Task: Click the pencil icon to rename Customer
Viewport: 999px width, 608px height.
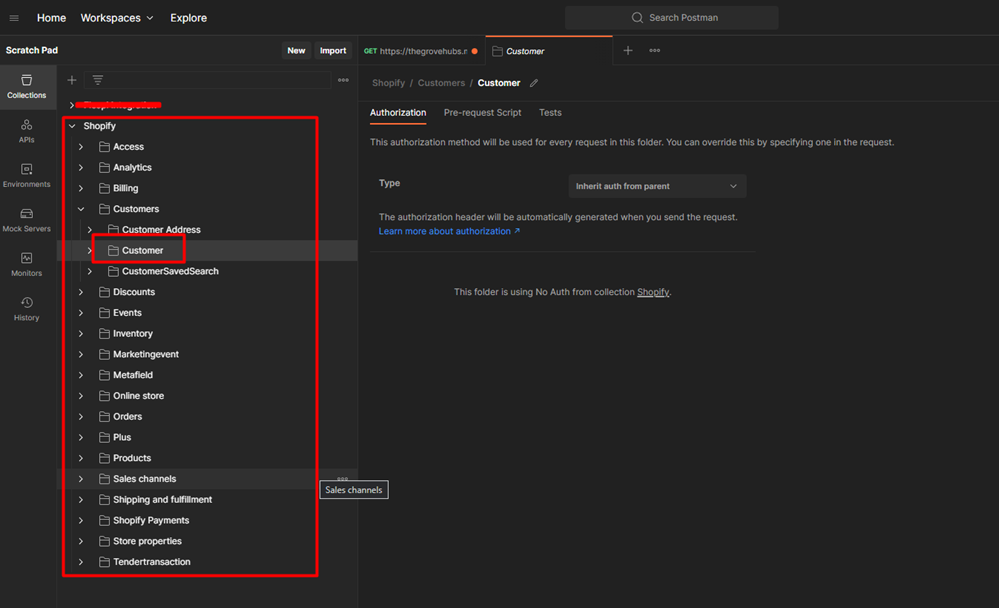Action: [x=534, y=83]
